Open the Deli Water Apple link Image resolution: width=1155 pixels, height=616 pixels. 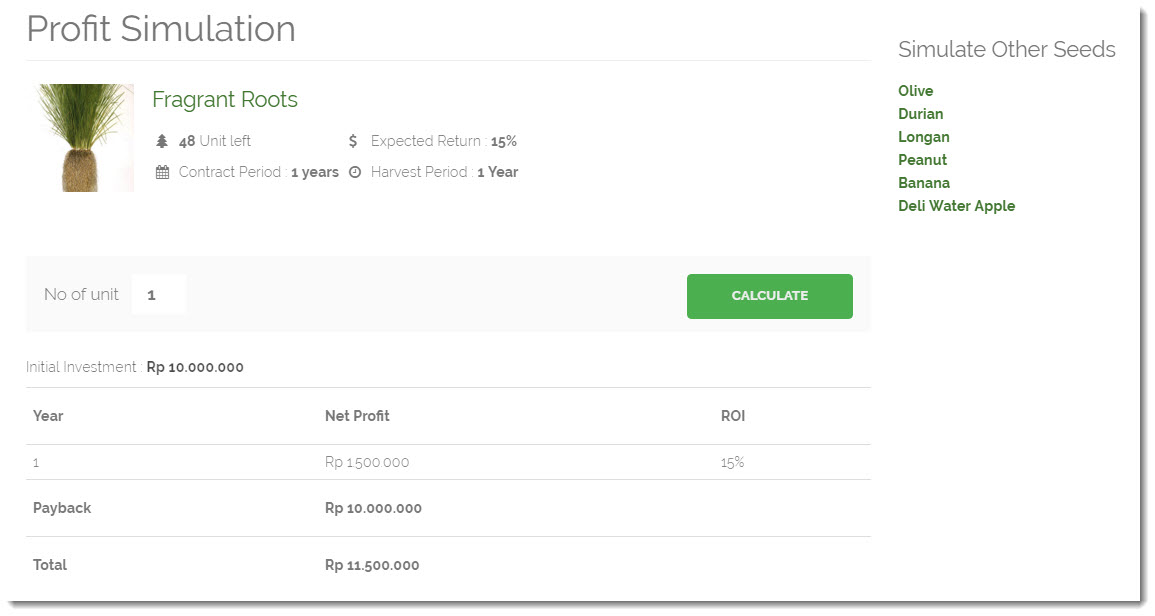[x=956, y=206]
